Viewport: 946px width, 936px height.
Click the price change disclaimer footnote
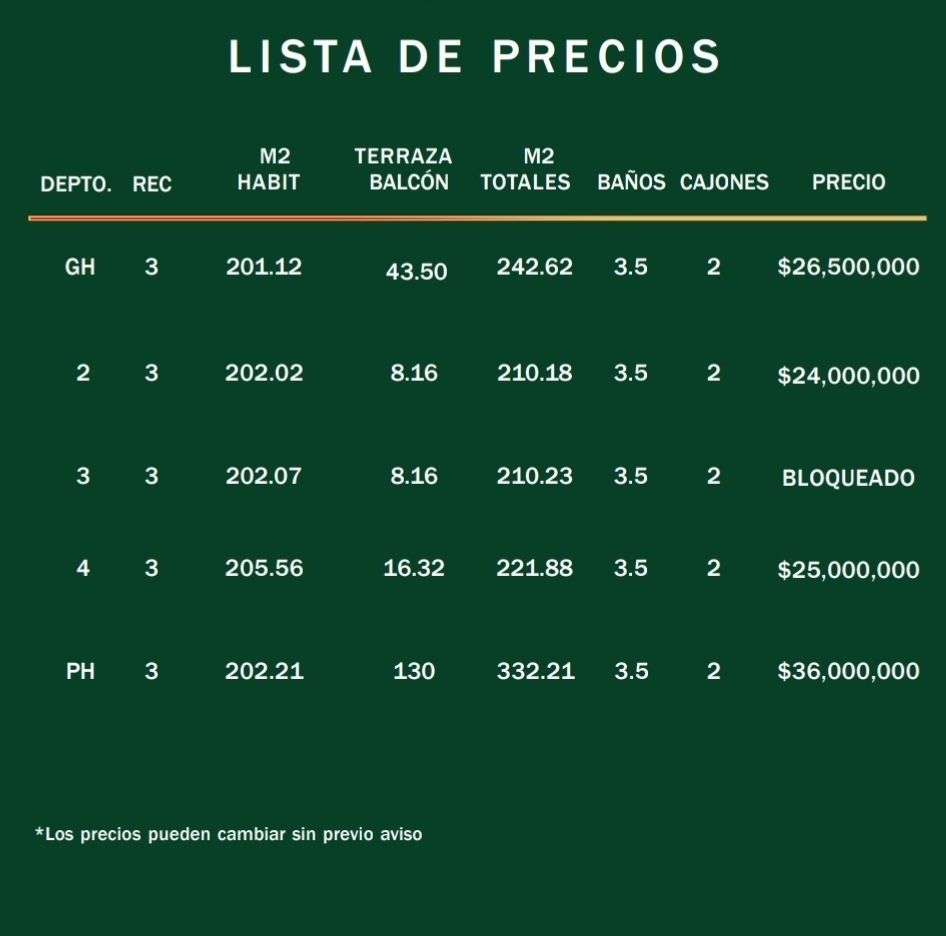pyautogui.click(x=229, y=834)
